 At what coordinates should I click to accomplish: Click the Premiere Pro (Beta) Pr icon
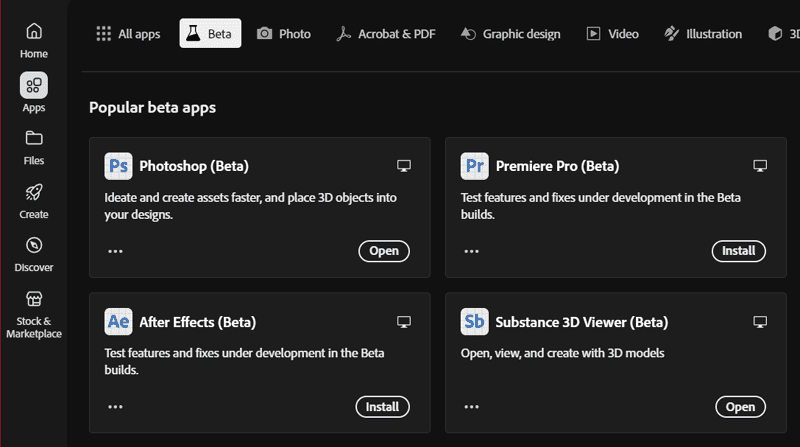pos(474,166)
